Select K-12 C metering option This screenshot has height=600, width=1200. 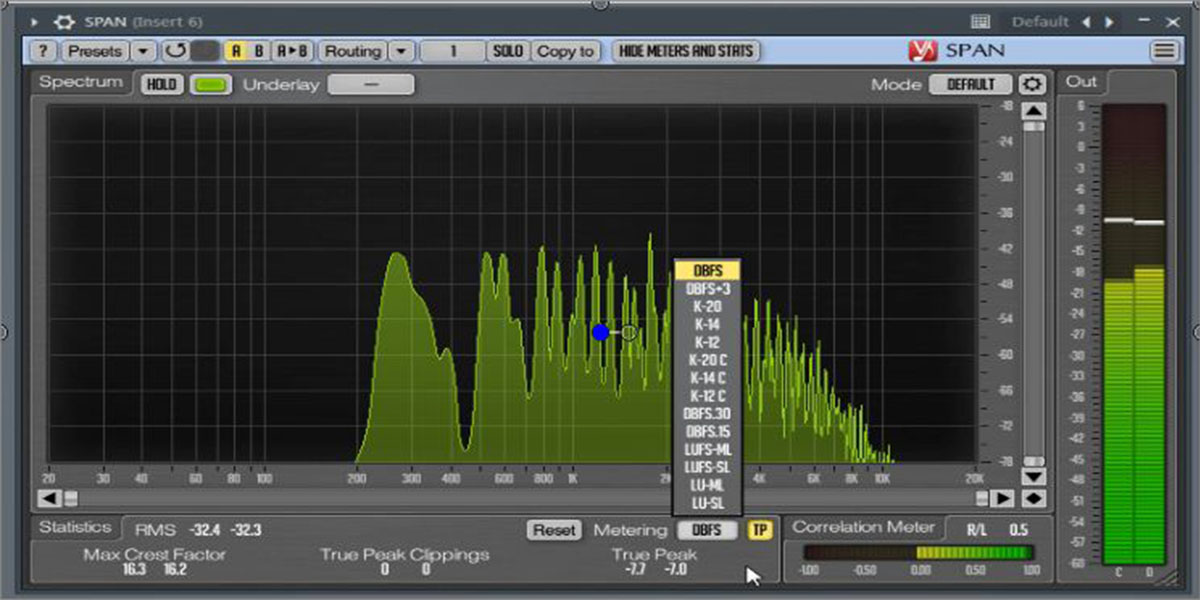pyautogui.click(x=708, y=396)
